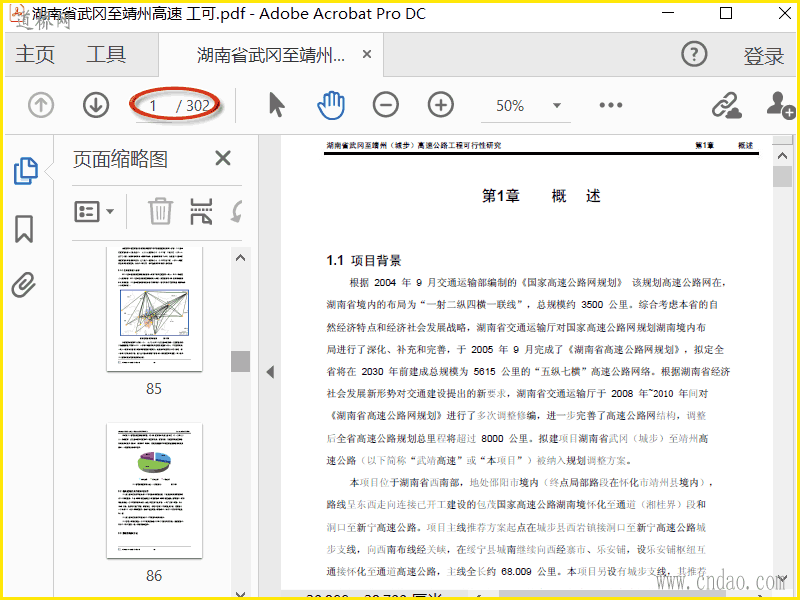
Task: Toggle the page thumbnails sidebar icon
Action: pyautogui.click(x=26, y=171)
